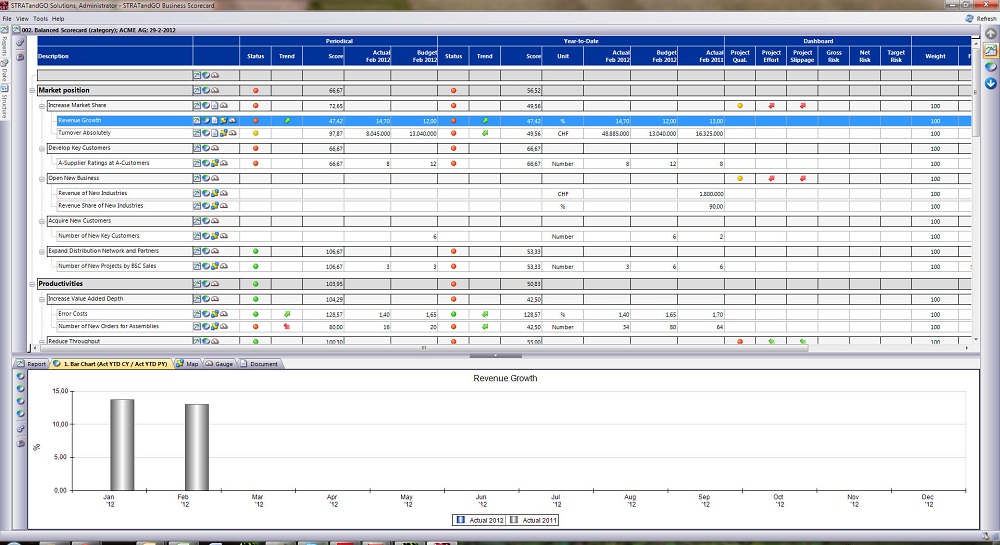Open the Tools menu
1000x545 pixels.
(40, 18)
